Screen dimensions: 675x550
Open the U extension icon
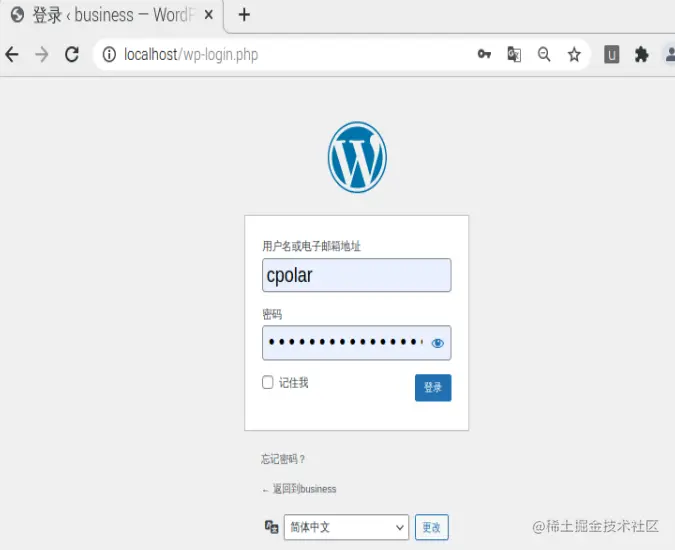(612, 55)
